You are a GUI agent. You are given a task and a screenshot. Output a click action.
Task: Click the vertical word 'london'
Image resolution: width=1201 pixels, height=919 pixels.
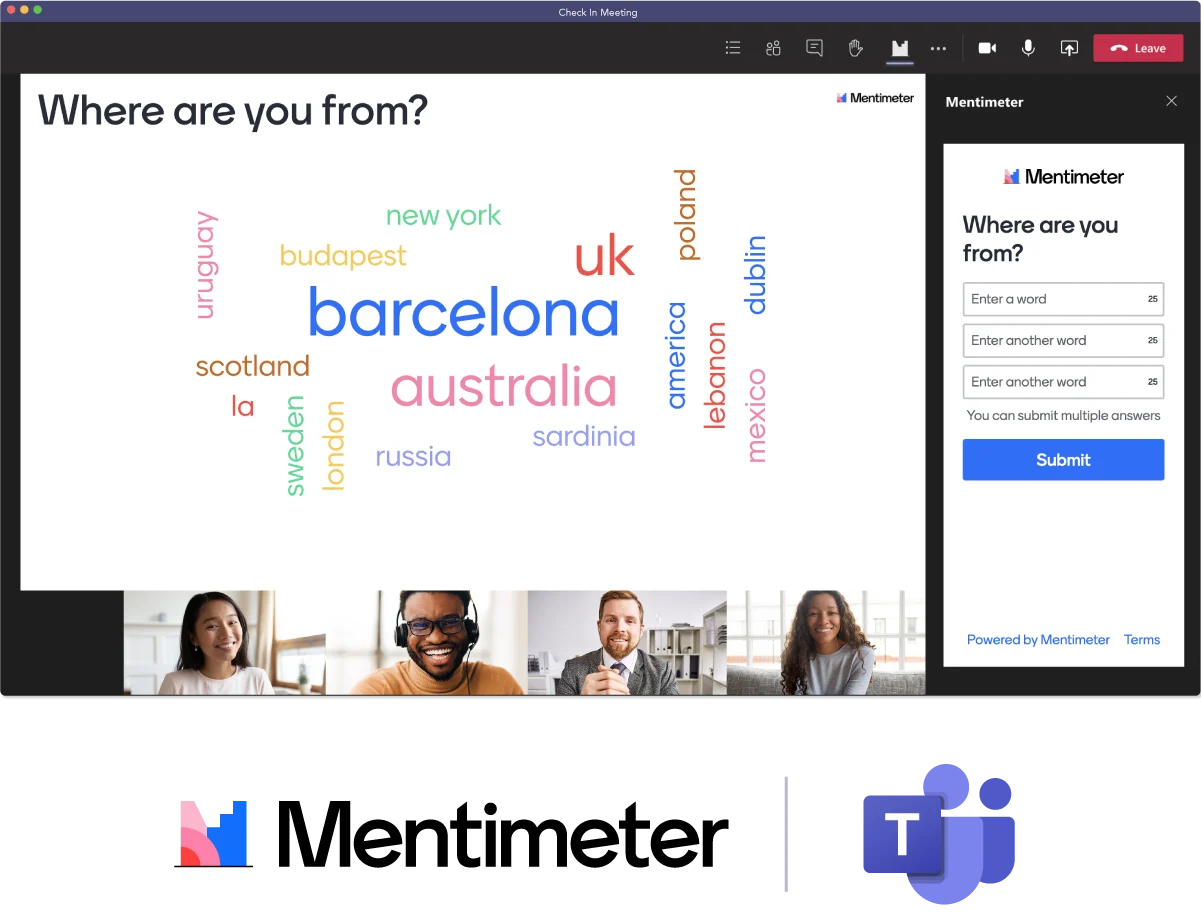(333, 446)
